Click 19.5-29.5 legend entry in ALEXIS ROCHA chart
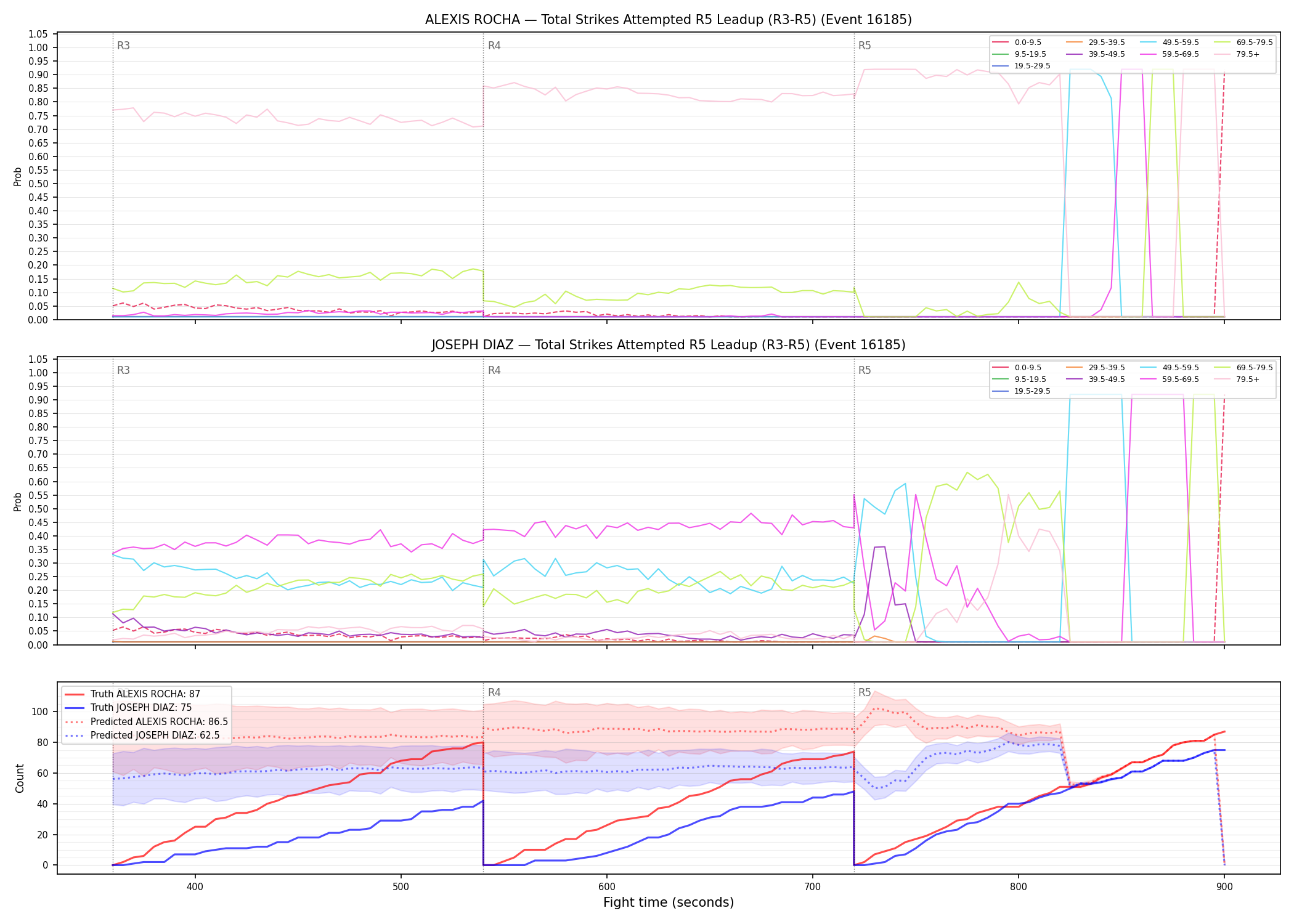The width and height of the screenshot is (1294, 924). tap(1022, 66)
